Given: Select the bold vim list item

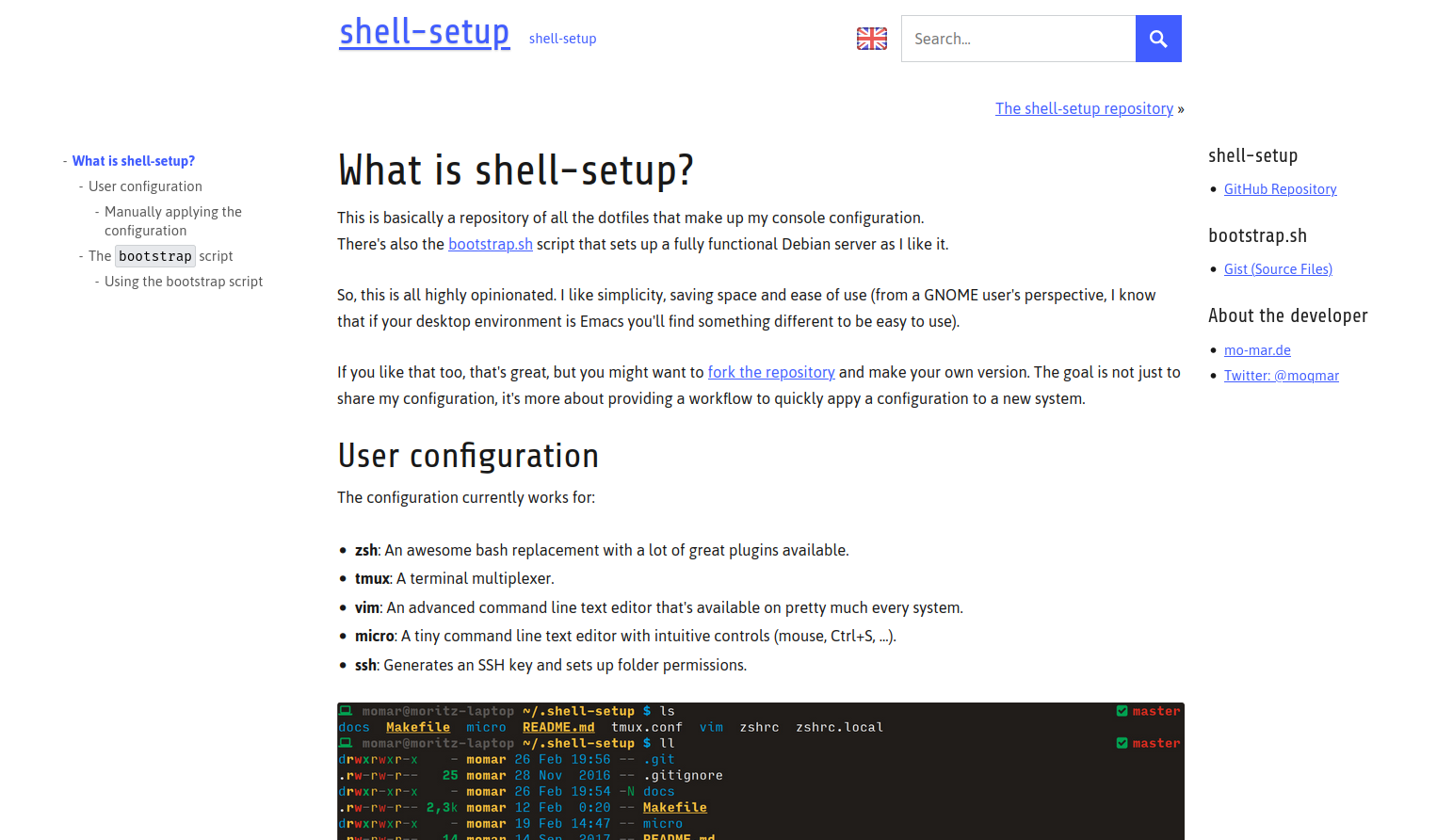Looking at the screenshot, I should tap(367, 607).
